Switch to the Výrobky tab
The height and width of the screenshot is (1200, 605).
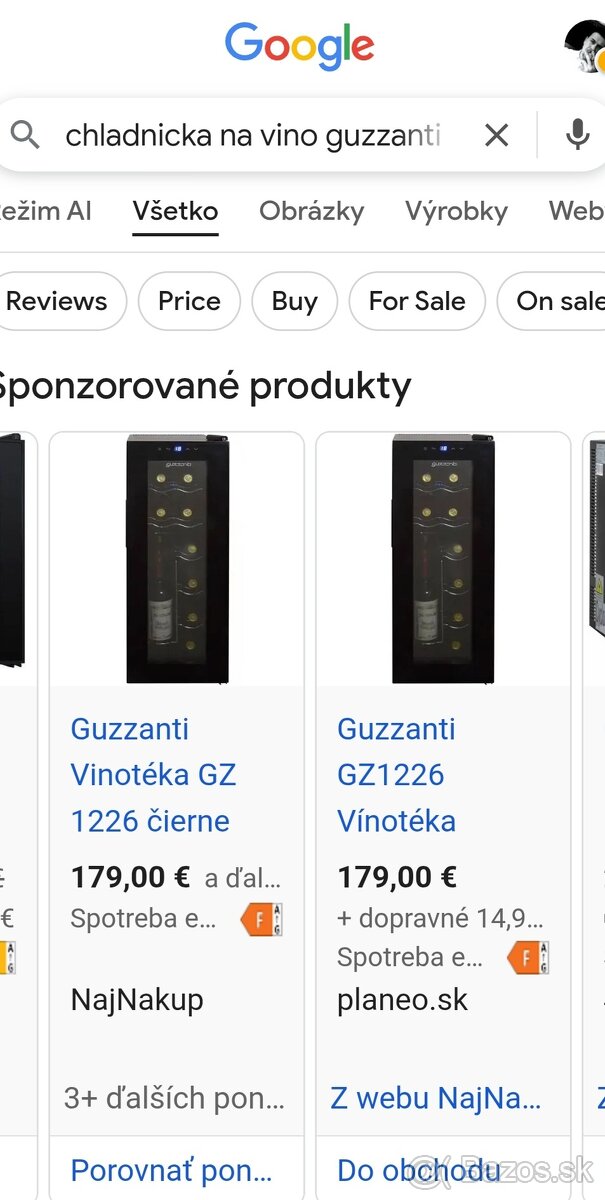pos(456,211)
